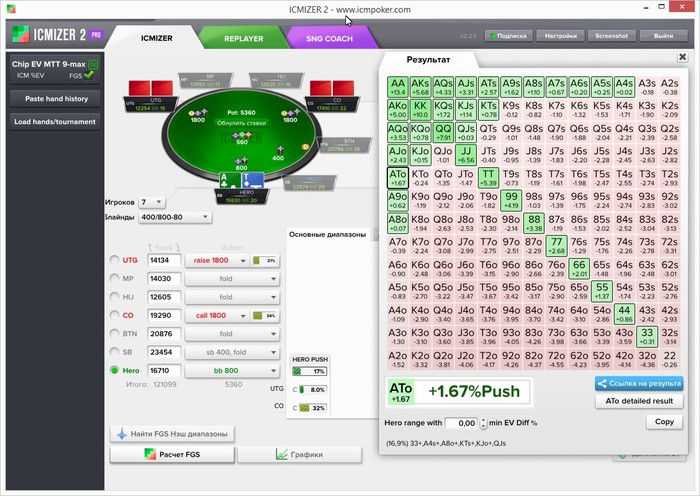The image size is (700, 496).
Task: Open the Игроков player count dropdown
Action: pos(152,202)
